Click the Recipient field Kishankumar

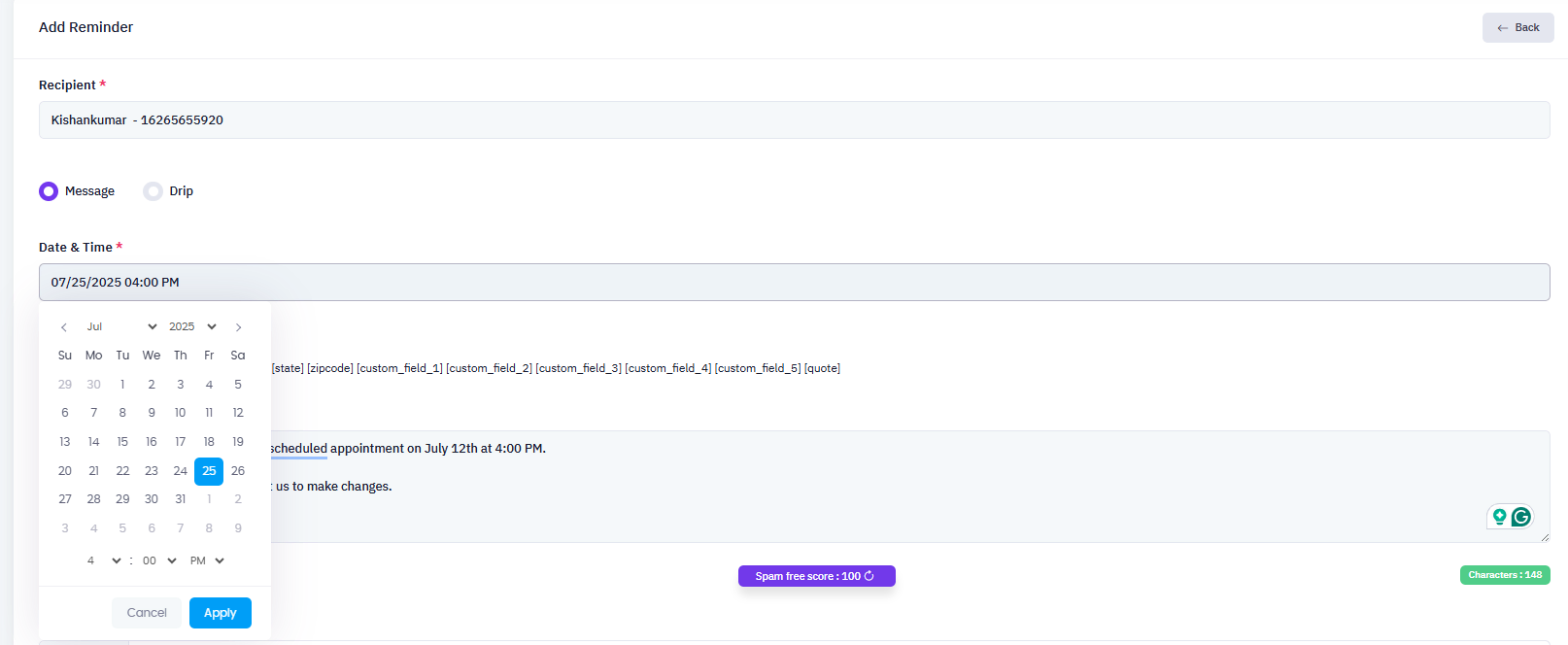tap(794, 119)
